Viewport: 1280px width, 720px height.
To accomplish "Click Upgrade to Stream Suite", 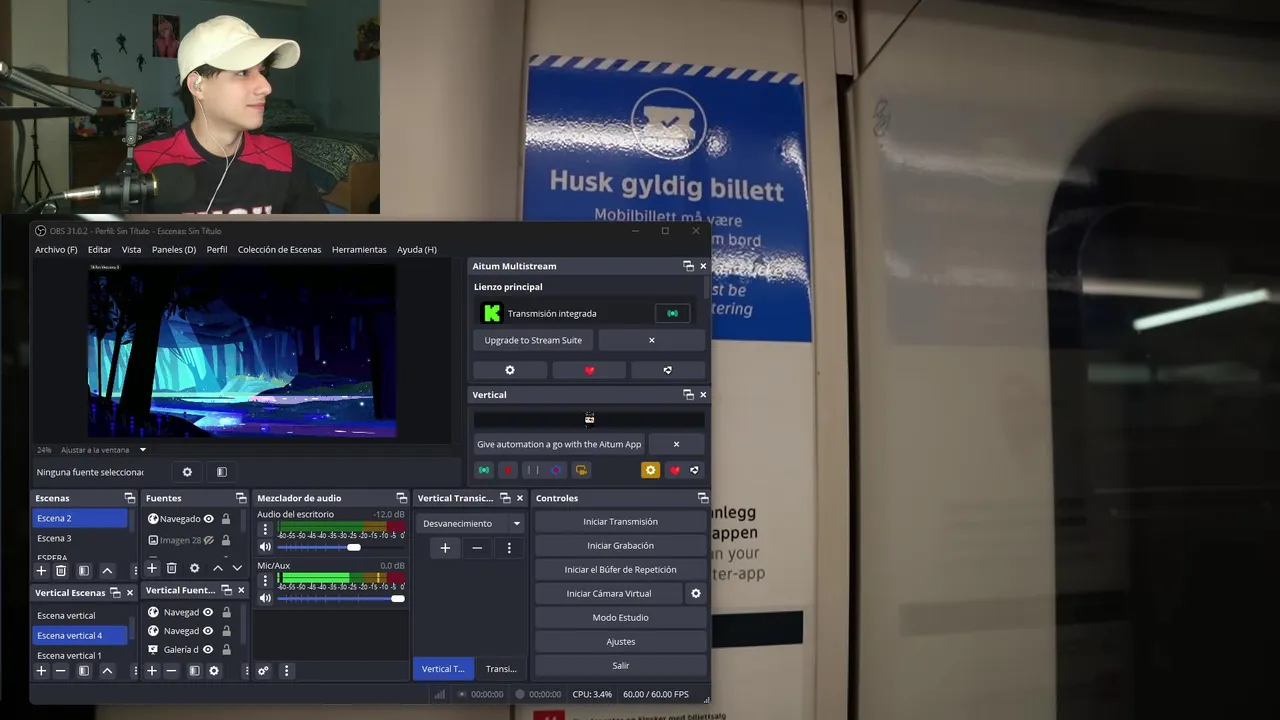I will pos(533,340).
